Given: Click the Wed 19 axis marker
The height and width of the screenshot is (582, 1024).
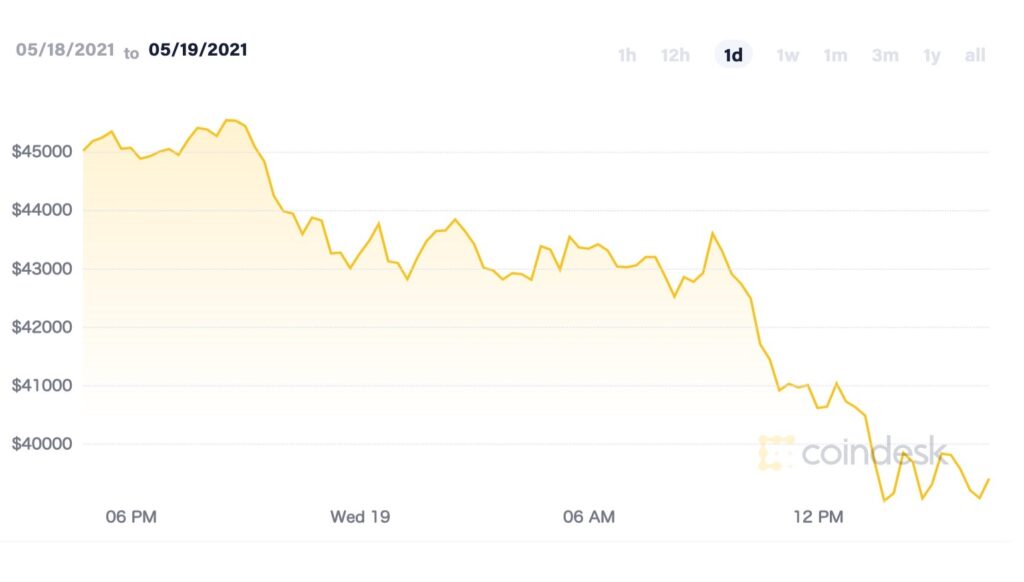Looking at the screenshot, I should (x=360, y=517).
